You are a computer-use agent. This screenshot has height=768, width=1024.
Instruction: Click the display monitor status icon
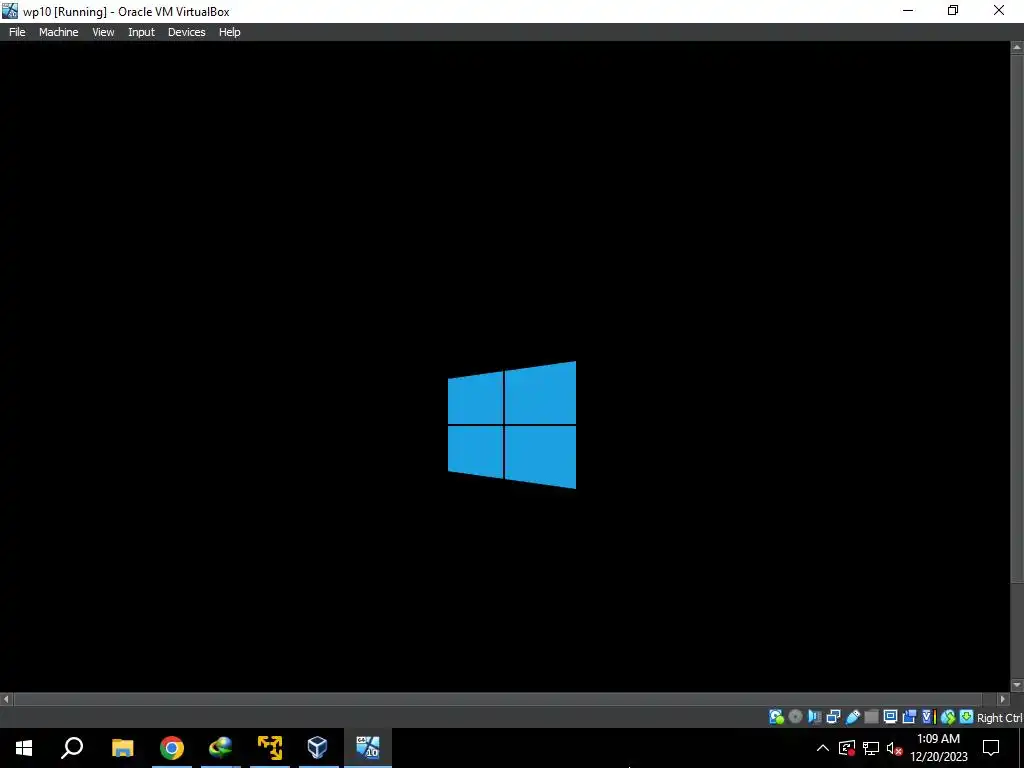tap(890, 717)
